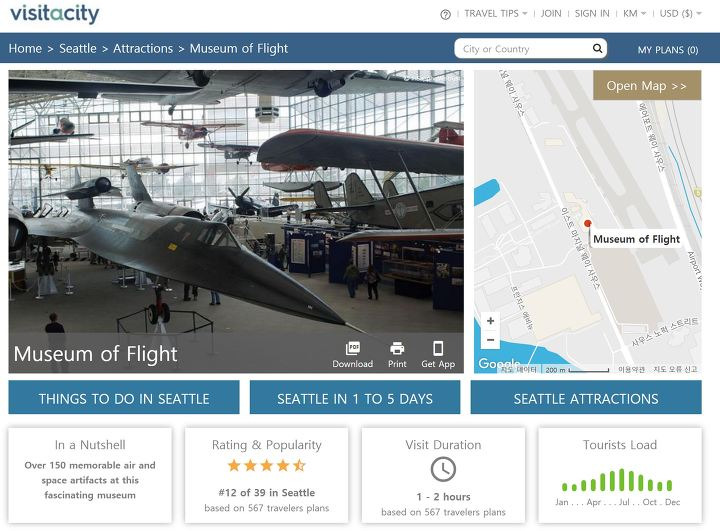The image size is (720, 531).
Task: Open the Seattle breadcrumb link
Action: tap(78, 48)
